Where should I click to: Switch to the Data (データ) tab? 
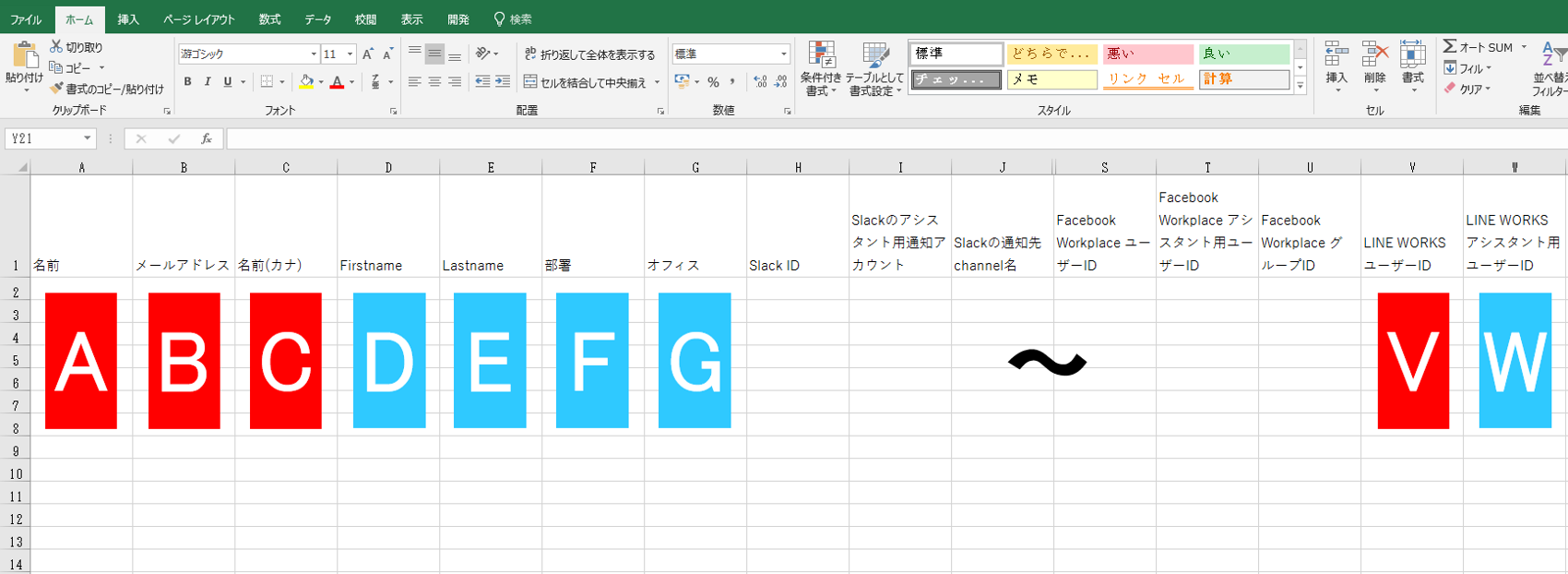[x=318, y=19]
